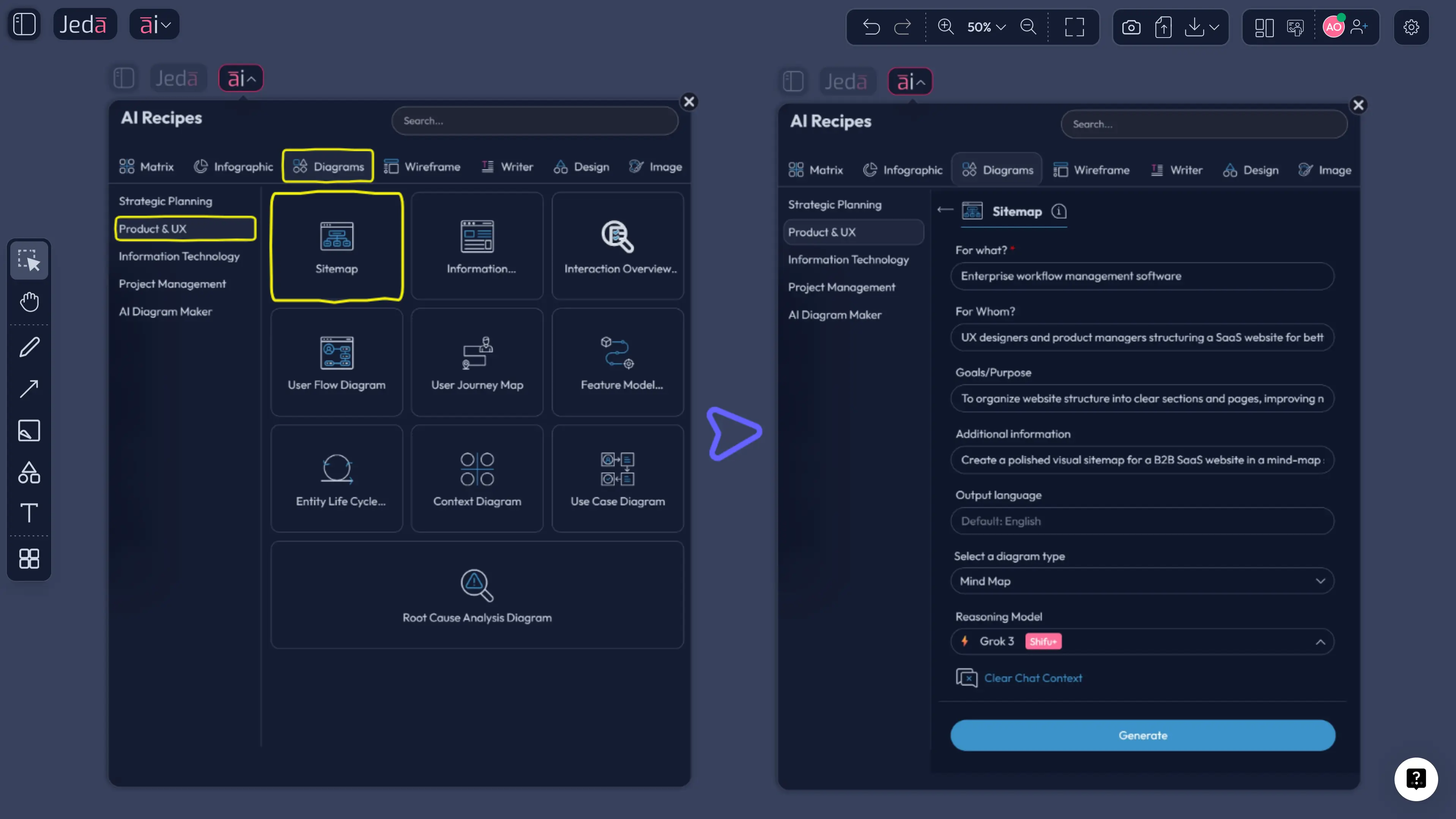This screenshot has height=819, width=1456.
Task: Open the shapes tool in the sidebar
Action: click(x=29, y=473)
